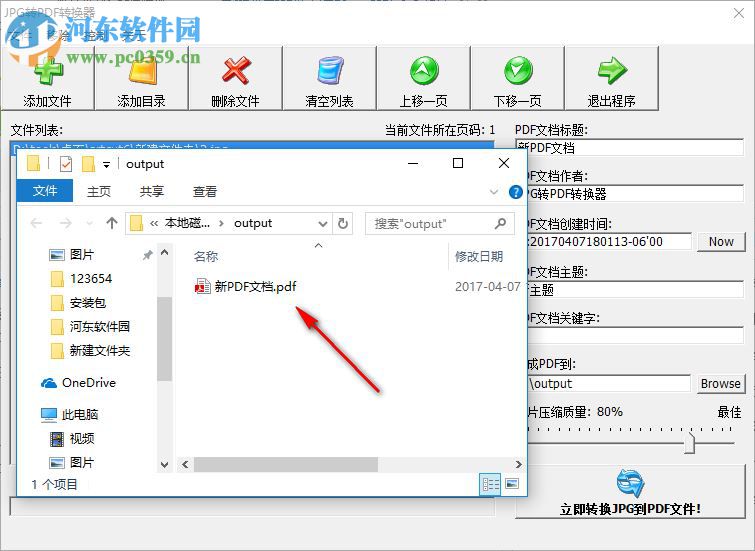The width and height of the screenshot is (755, 551).
Task: Adjust the 压缩质量 slider thumb
Action: pos(690,443)
